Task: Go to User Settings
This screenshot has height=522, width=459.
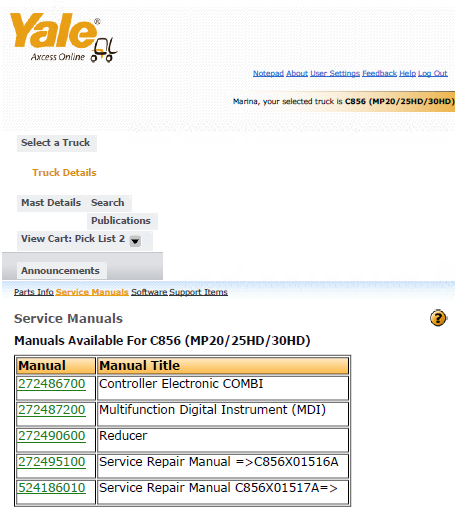Action: 335,73
